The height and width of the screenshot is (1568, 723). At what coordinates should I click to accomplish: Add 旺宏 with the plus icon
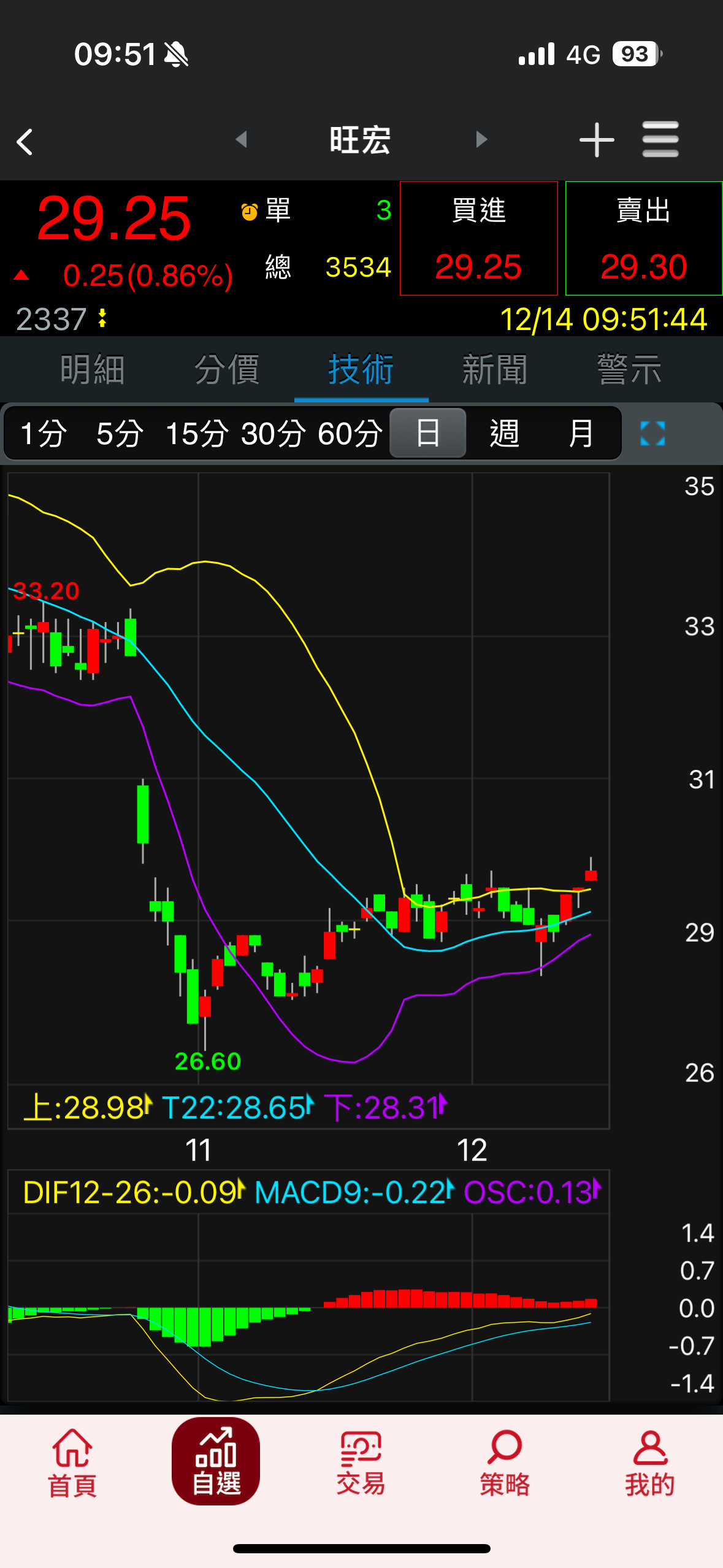pyautogui.click(x=596, y=140)
